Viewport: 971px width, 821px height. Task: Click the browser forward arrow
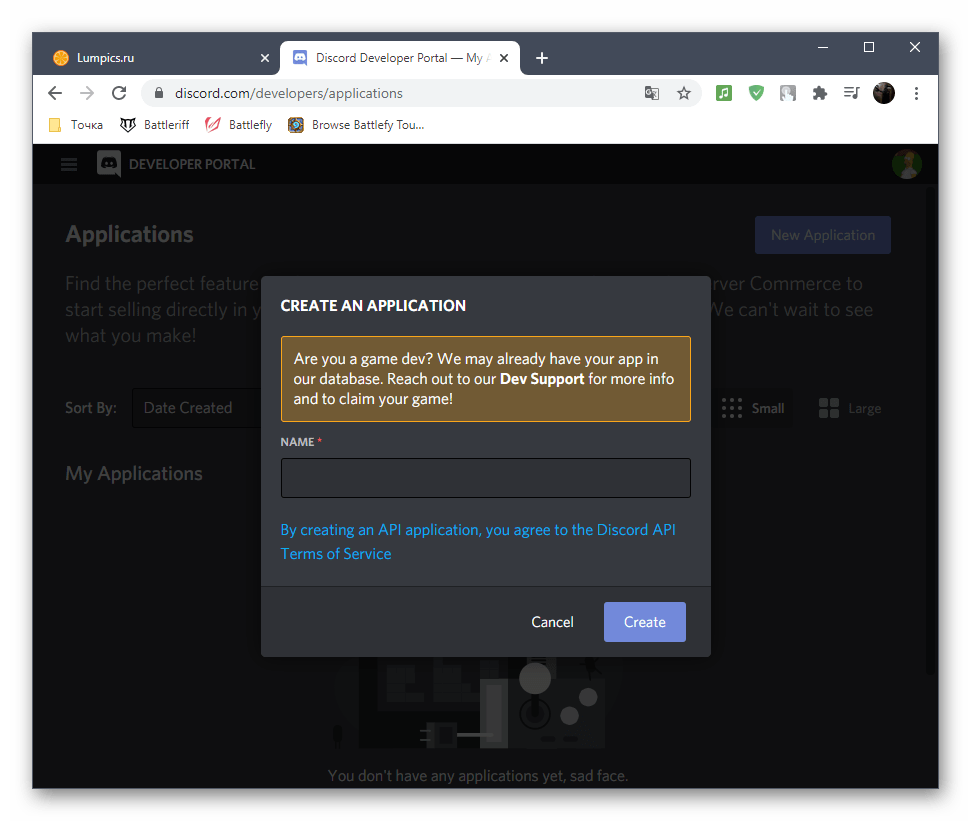coord(87,93)
